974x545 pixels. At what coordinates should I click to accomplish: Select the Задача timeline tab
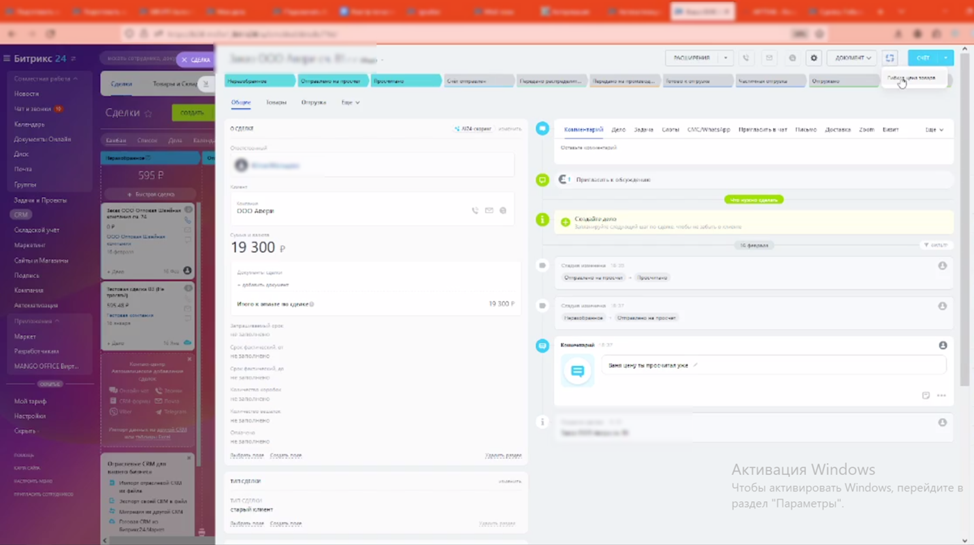coord(644,130)
